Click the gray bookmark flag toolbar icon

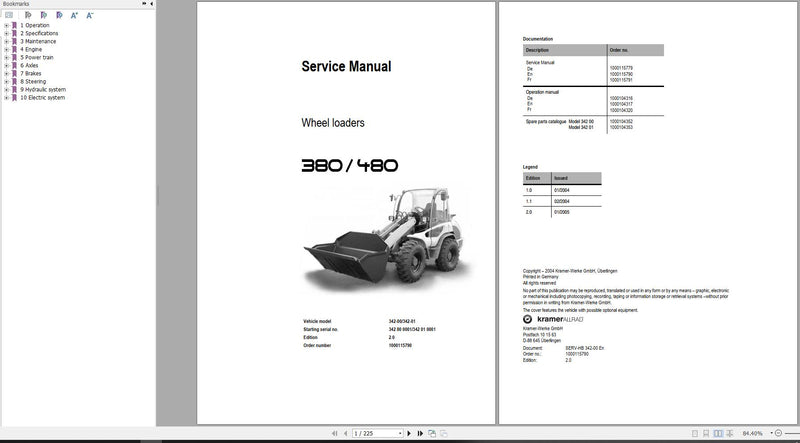coord(28,15)
